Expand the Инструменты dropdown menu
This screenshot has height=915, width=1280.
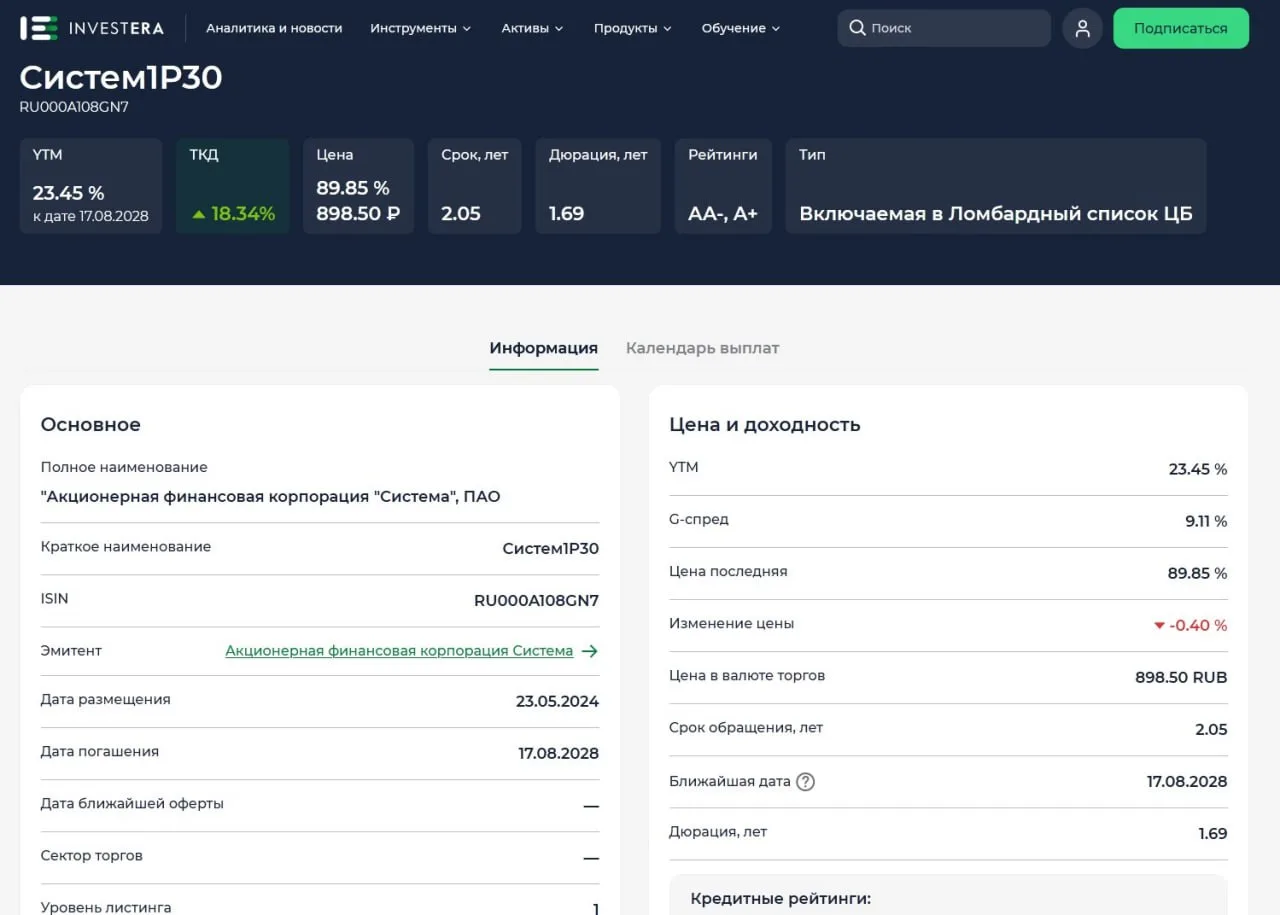pos(420,28)
